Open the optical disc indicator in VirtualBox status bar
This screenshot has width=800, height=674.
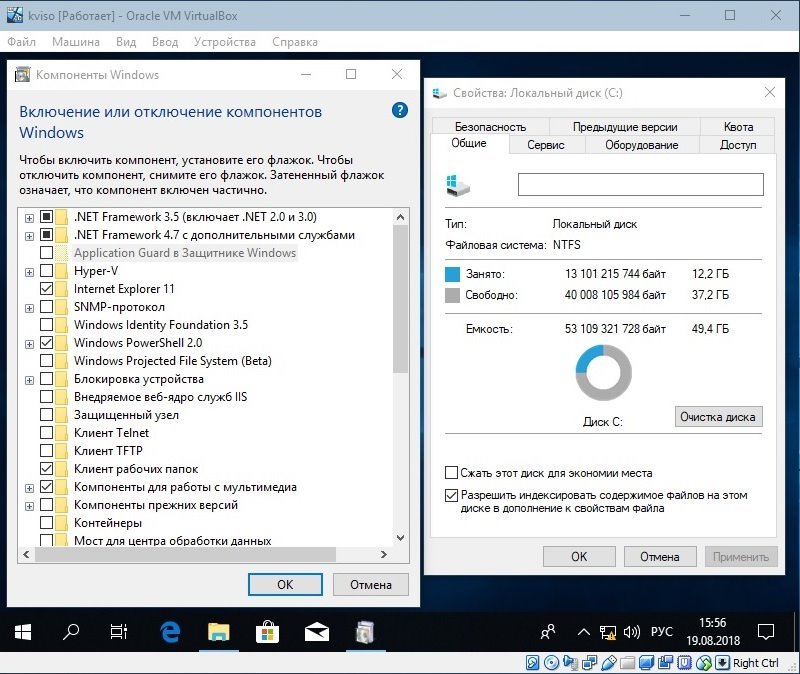click(x=551, y=663)
